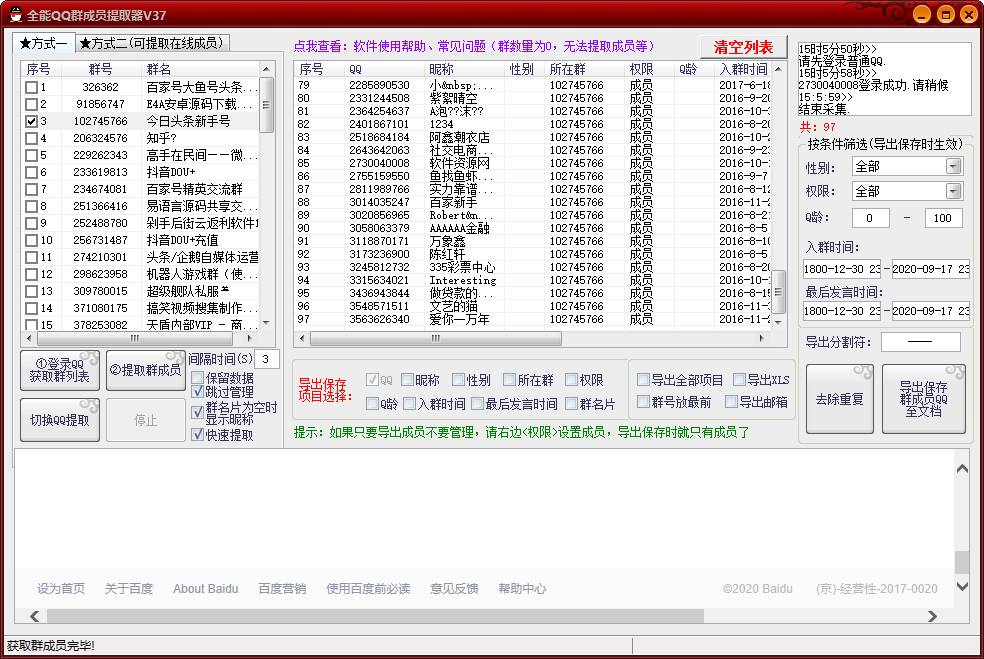The width and height of the screenshot is (984, 659).
Task: Click the QQ penguin icon in title bar
Action: pos(12,14)
